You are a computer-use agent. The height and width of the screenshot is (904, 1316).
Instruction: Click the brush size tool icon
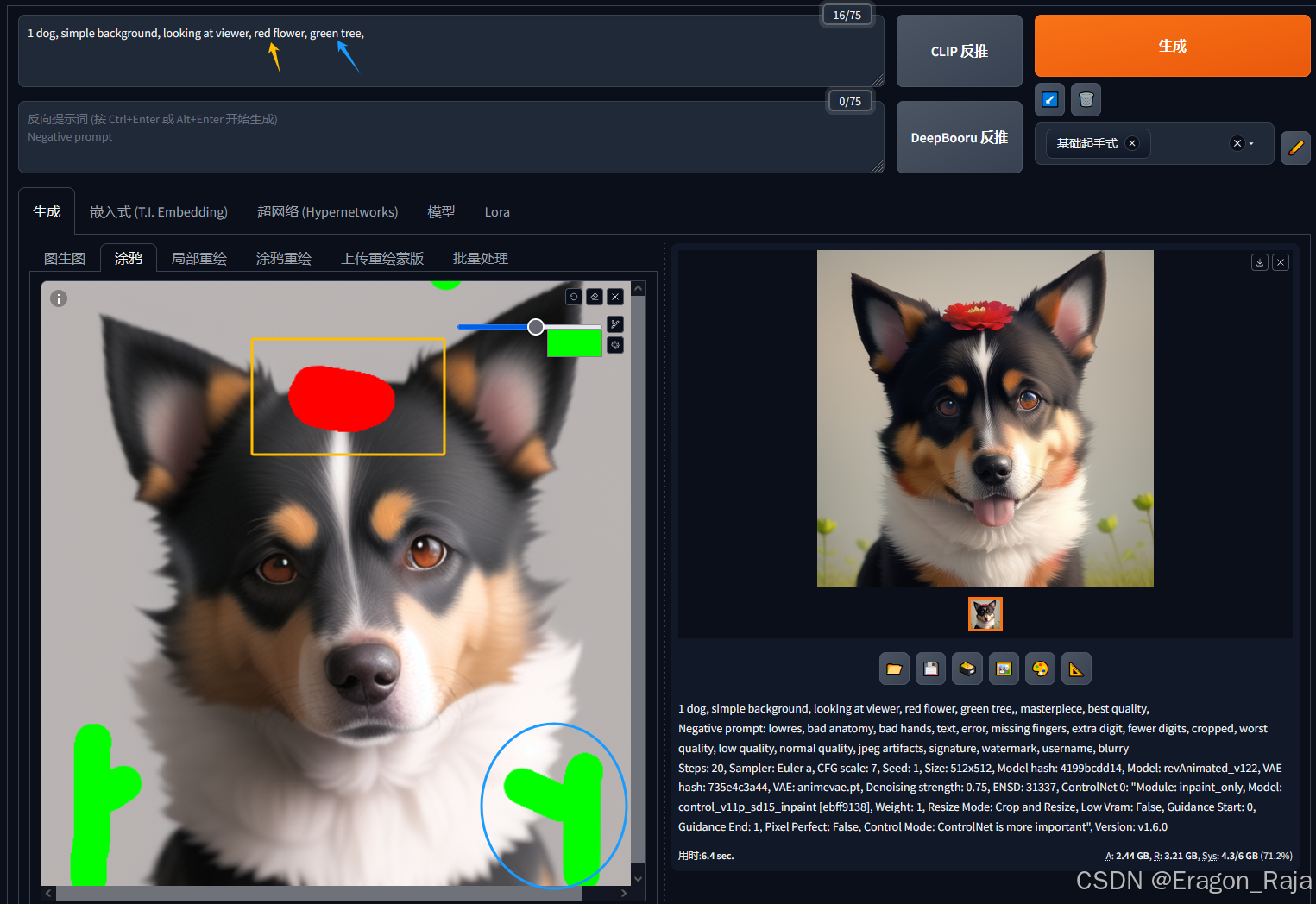(615, 324)
